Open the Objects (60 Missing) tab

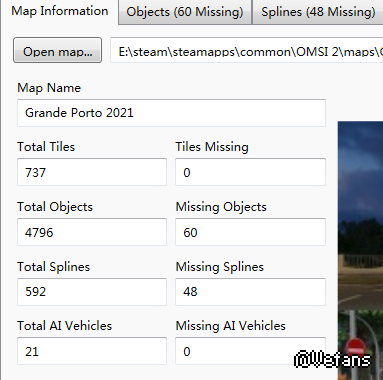(185, 12)
